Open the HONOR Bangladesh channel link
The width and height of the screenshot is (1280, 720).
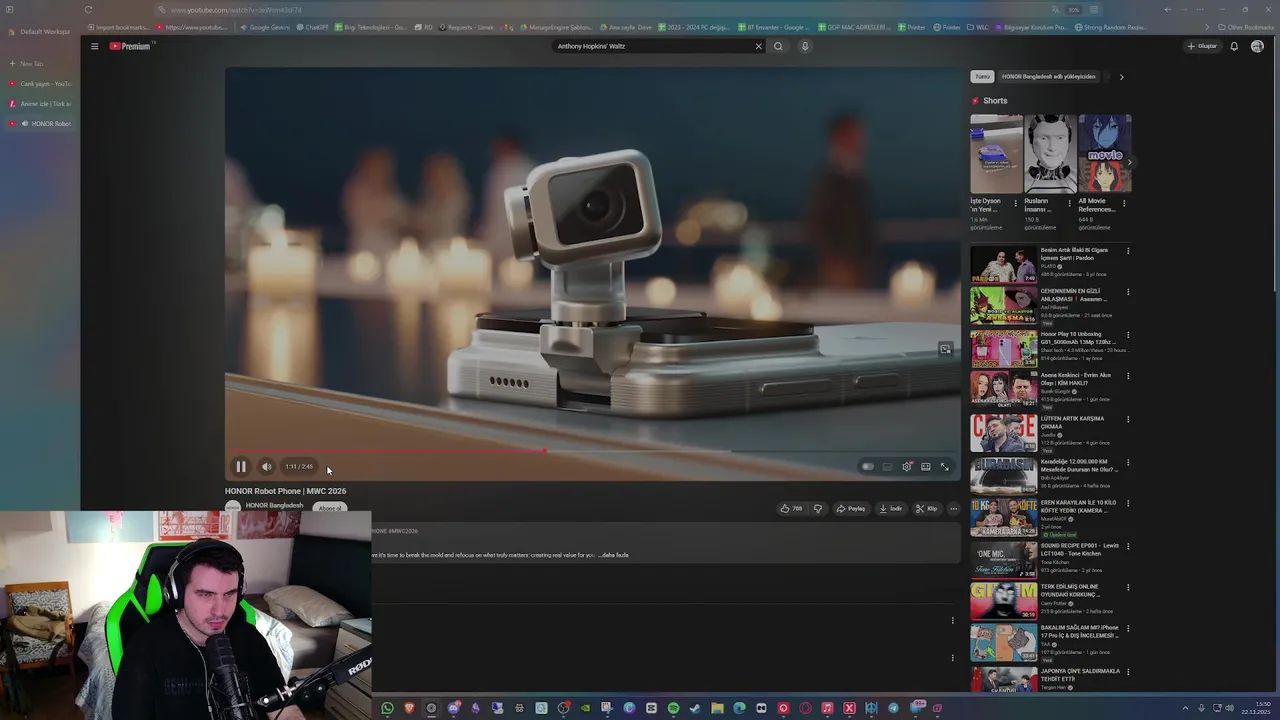274,505
